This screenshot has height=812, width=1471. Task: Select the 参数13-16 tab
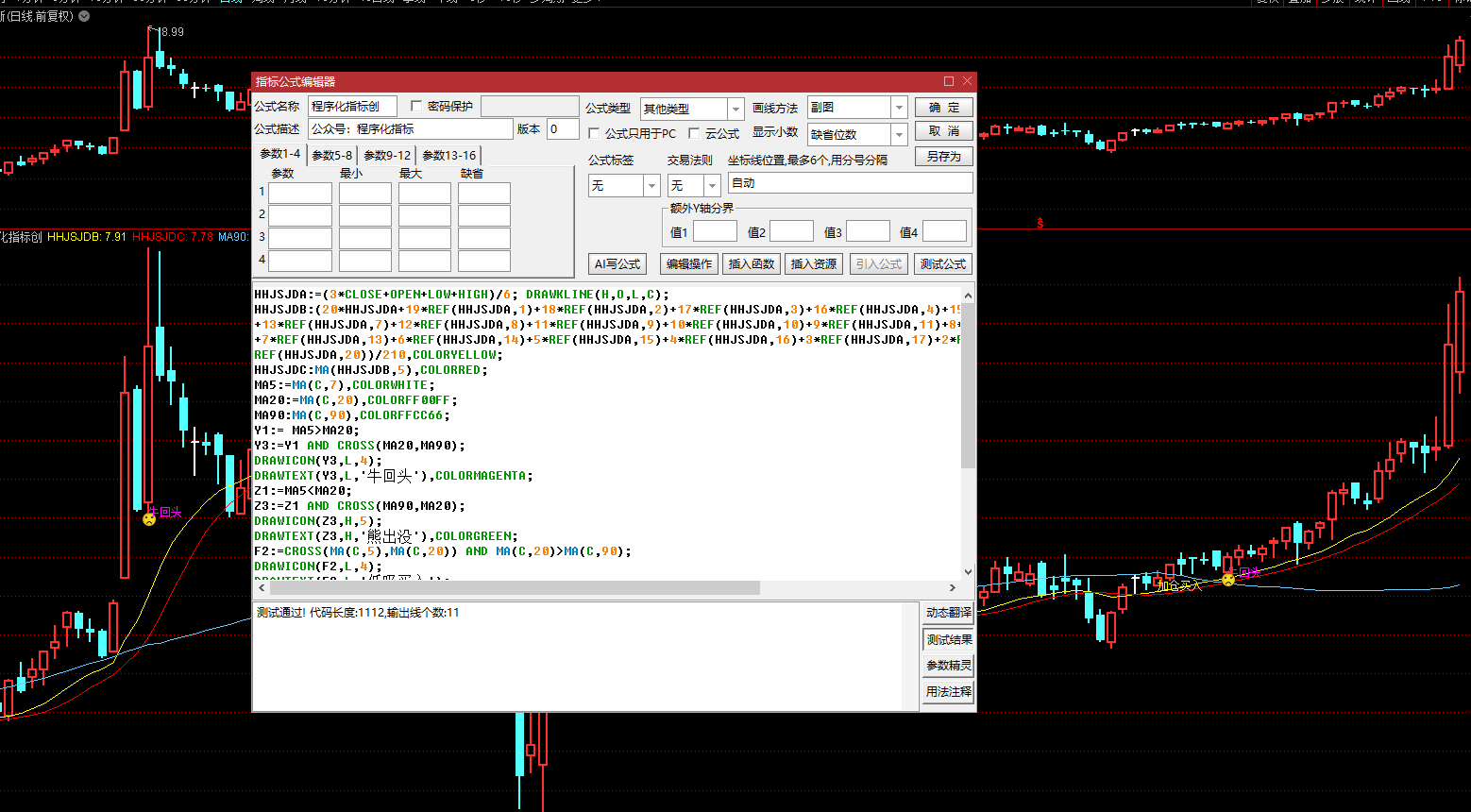[x=448, y=155]
